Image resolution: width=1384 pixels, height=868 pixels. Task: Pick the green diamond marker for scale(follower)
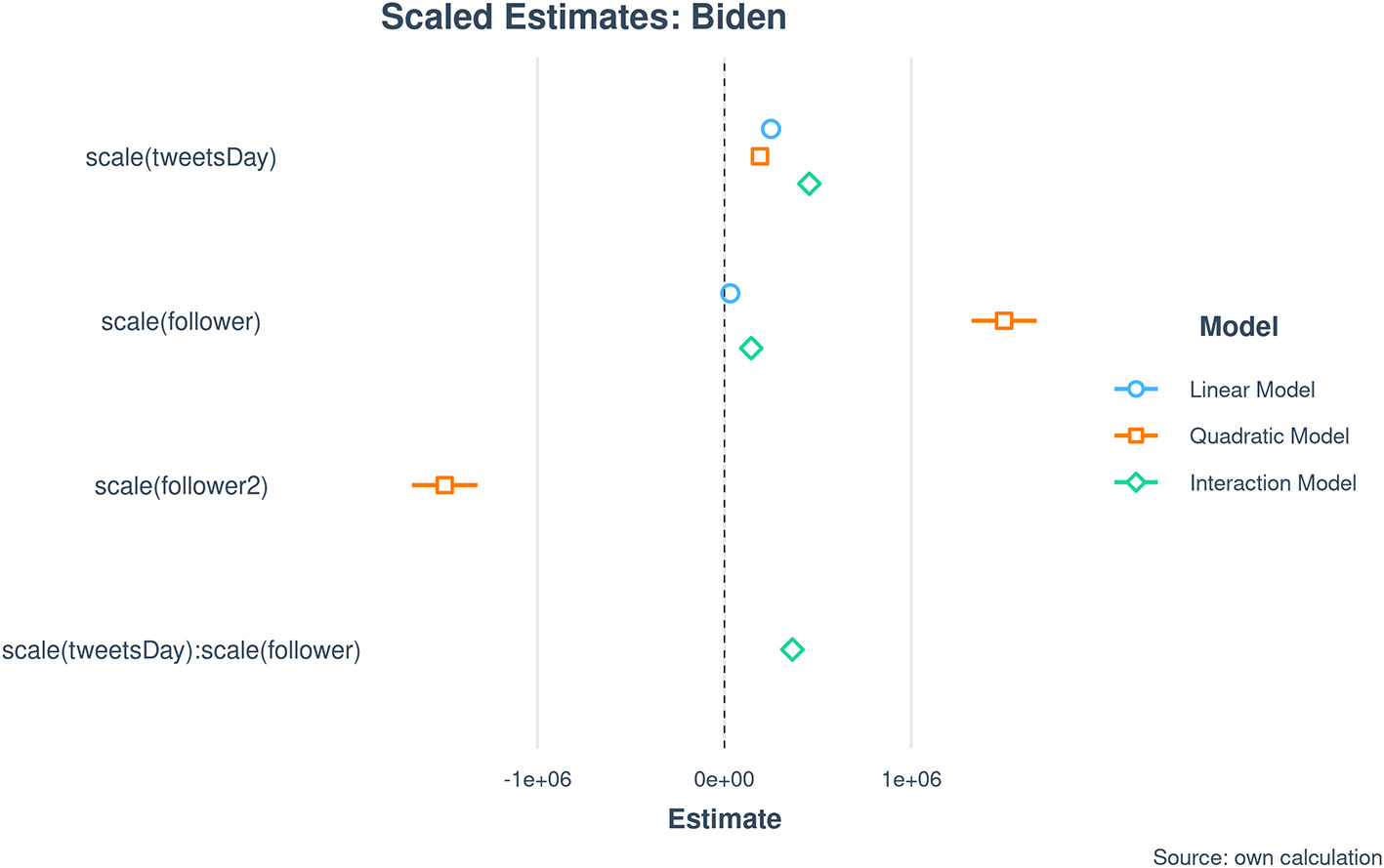click(751, 348)
